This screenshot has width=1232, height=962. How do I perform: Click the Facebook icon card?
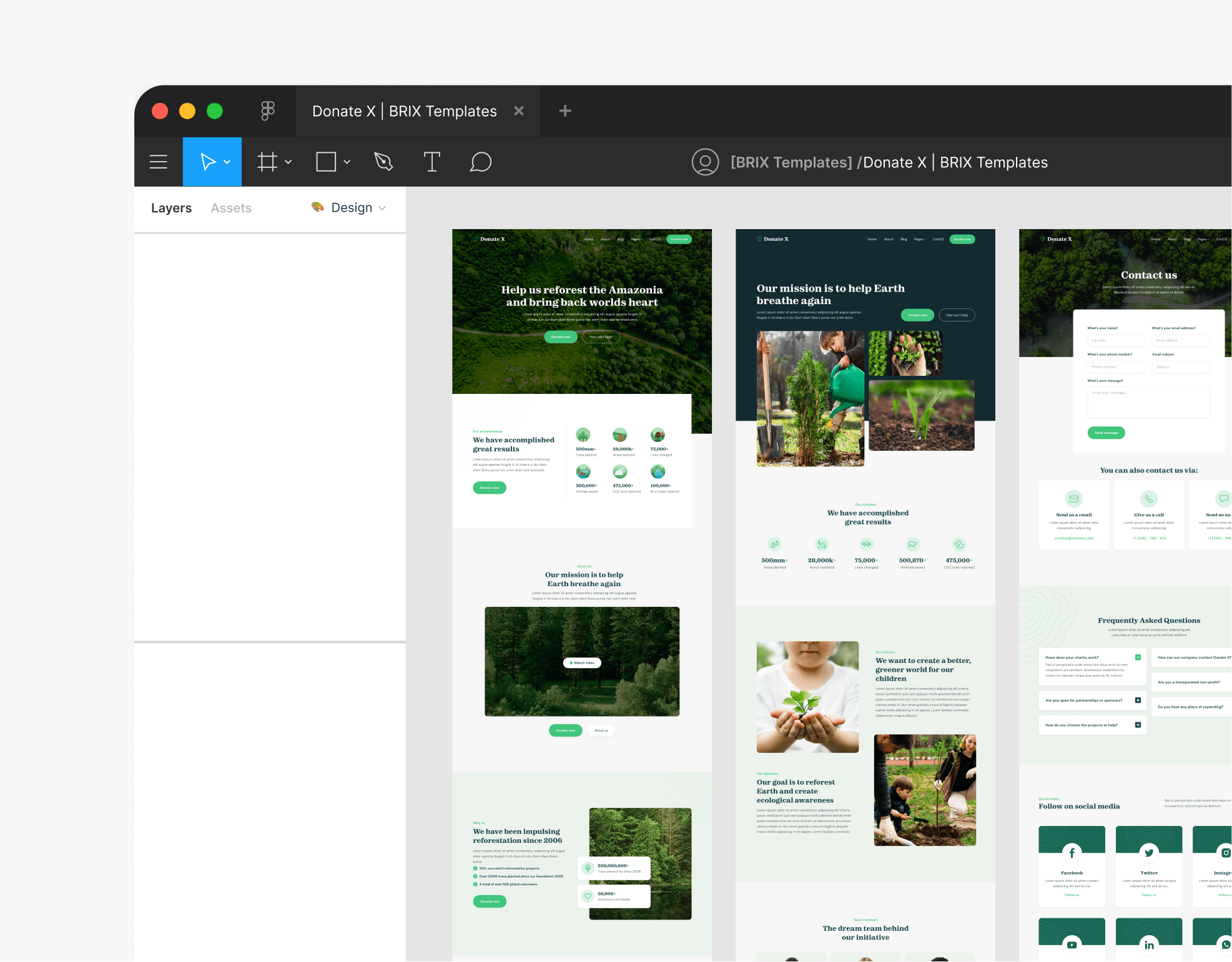1072,866
